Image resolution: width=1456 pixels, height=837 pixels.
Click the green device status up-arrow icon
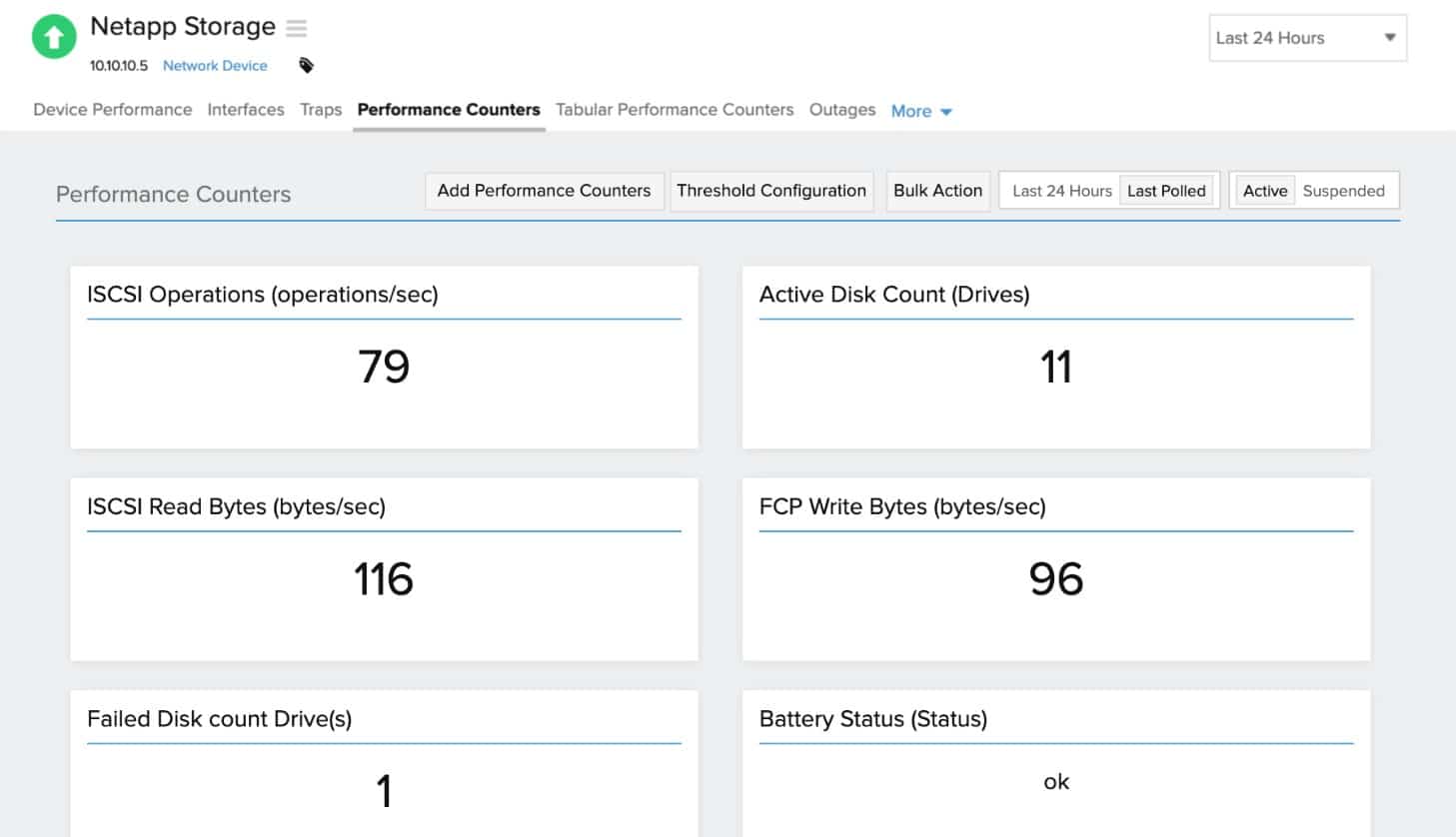pyautogui.click(x=54, y=38)
